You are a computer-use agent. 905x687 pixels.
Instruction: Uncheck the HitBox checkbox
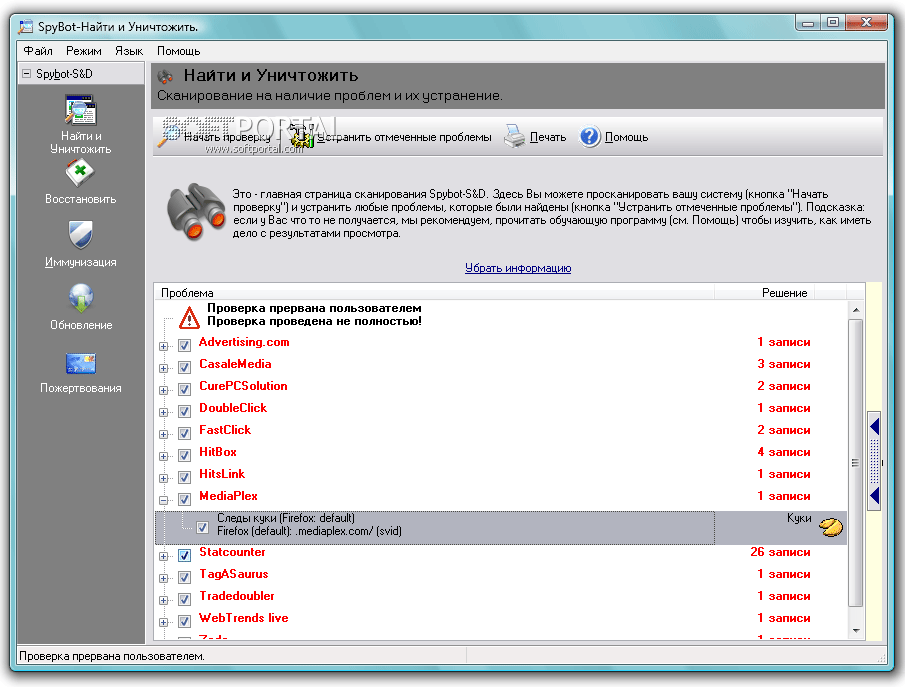click(184, 455)
